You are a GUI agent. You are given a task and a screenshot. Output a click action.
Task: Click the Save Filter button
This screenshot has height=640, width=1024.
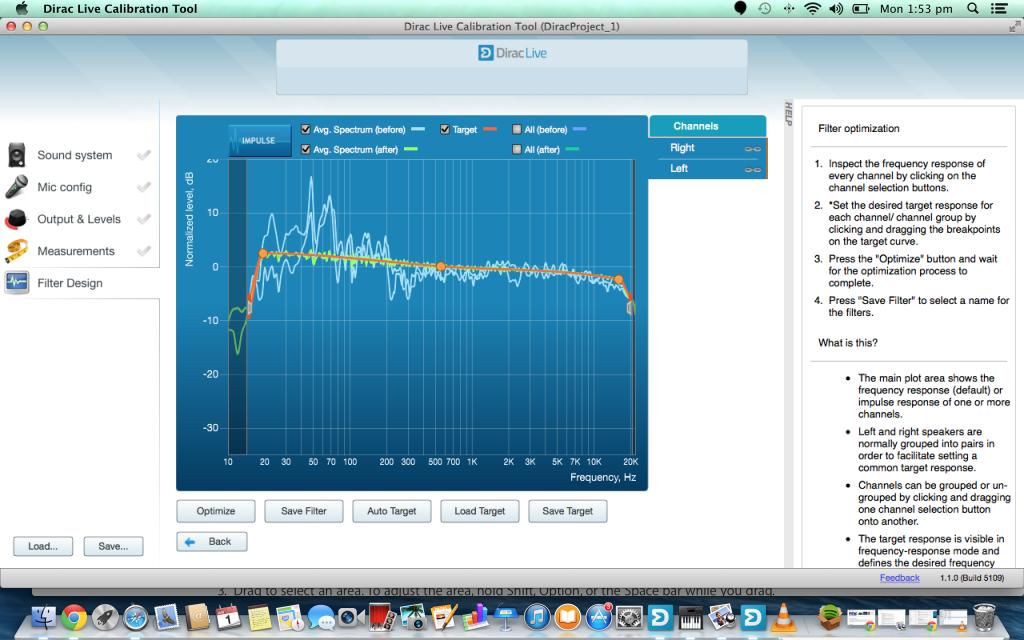pyautogui.click(x=304, y=511)
